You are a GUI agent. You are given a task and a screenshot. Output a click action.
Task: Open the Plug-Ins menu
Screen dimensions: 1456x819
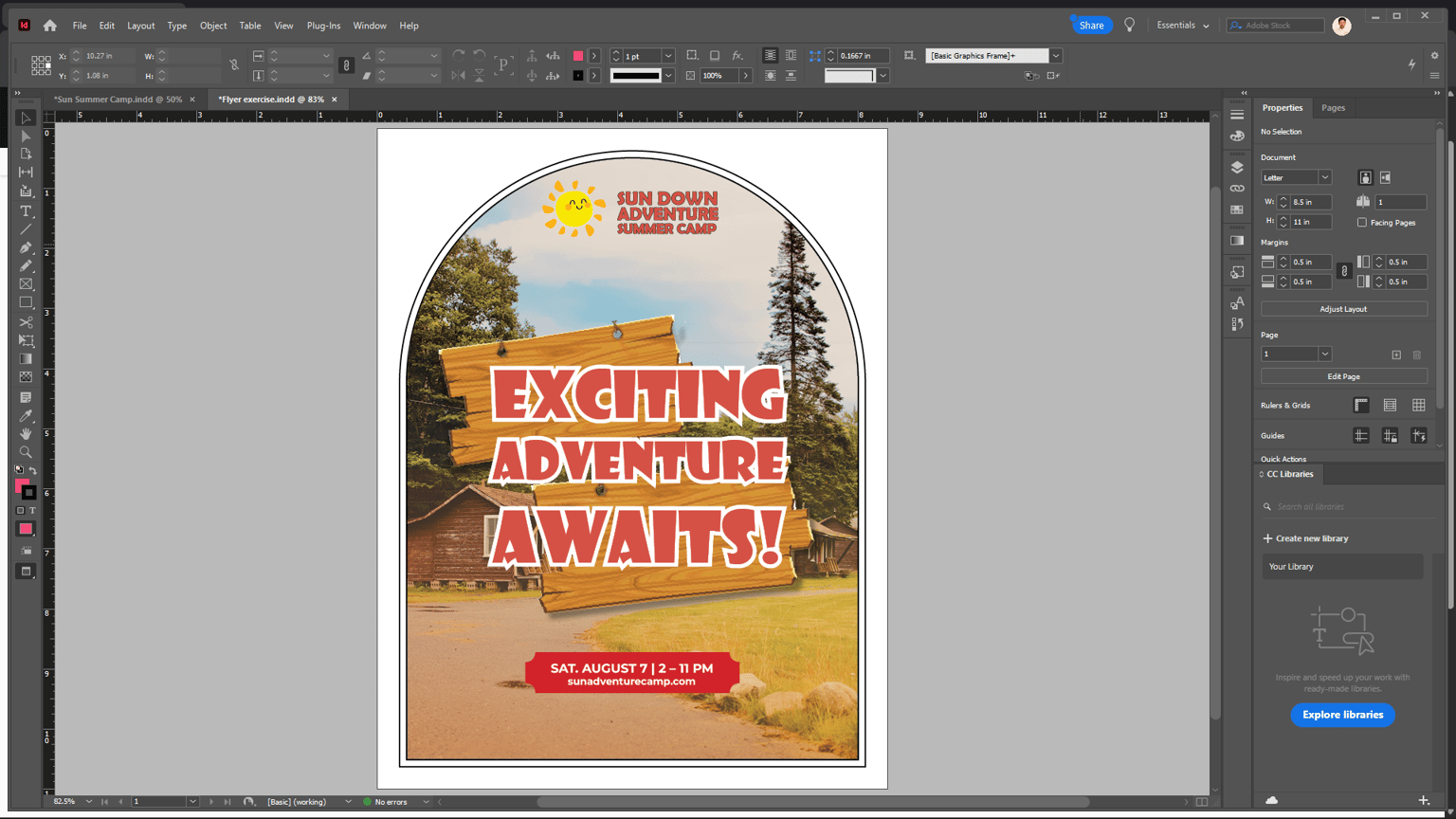pos(323,26)
